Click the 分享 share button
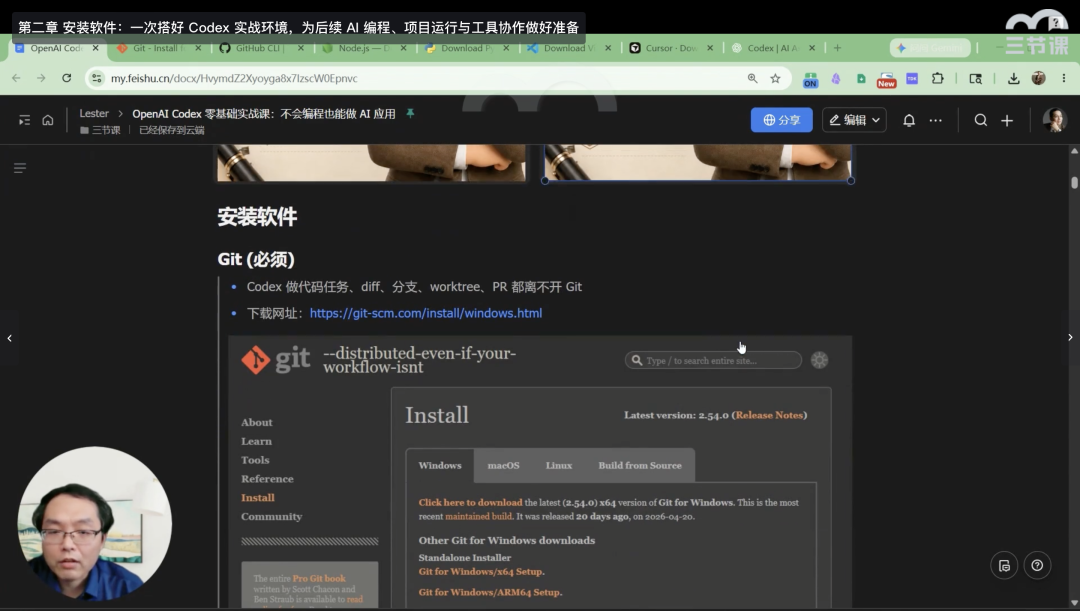The width and height of the screenshot is (1080, 611). pyautogui.click(x=782, y=121)
